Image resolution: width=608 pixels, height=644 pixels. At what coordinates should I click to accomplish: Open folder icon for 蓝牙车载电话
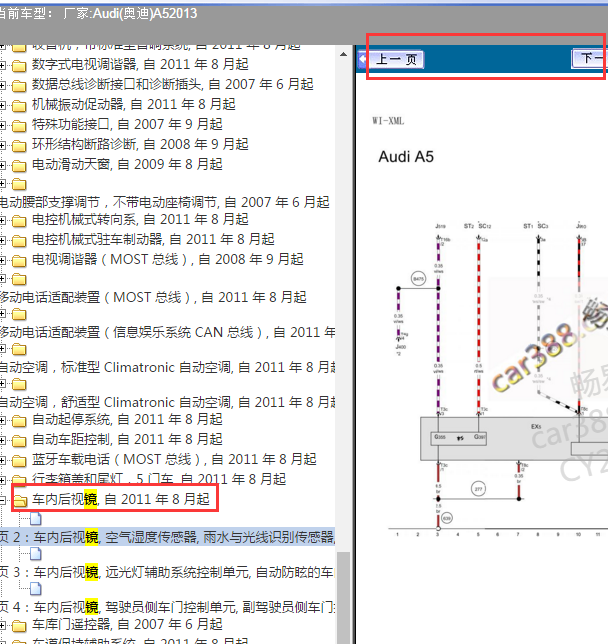click(19, 461)
